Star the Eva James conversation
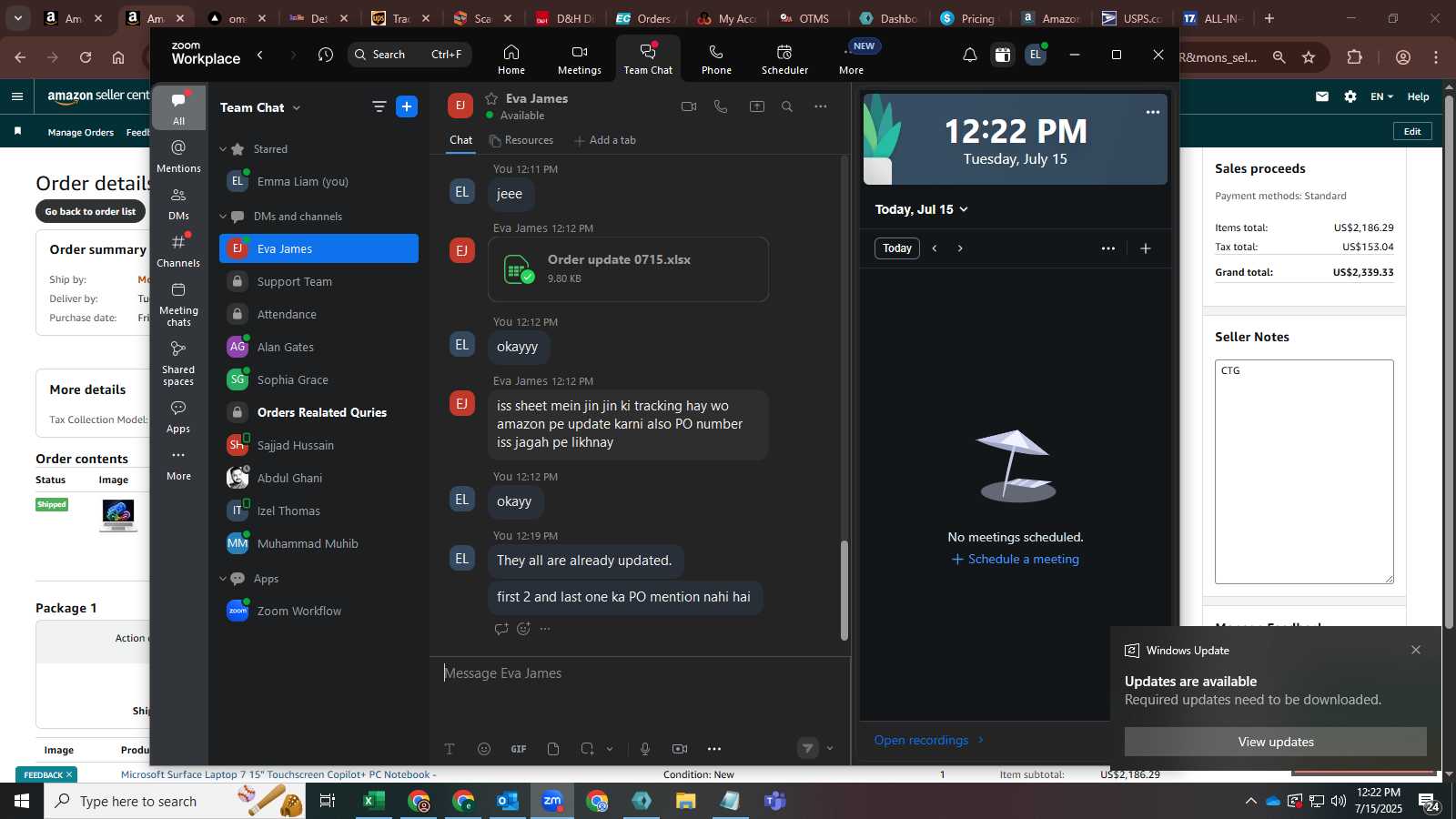 click(491, 98)
